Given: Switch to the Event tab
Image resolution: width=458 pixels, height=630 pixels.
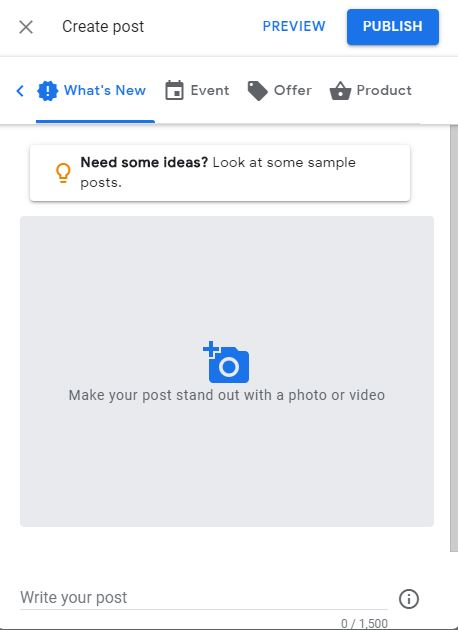Looking at the screenshot, I should 197,91.
